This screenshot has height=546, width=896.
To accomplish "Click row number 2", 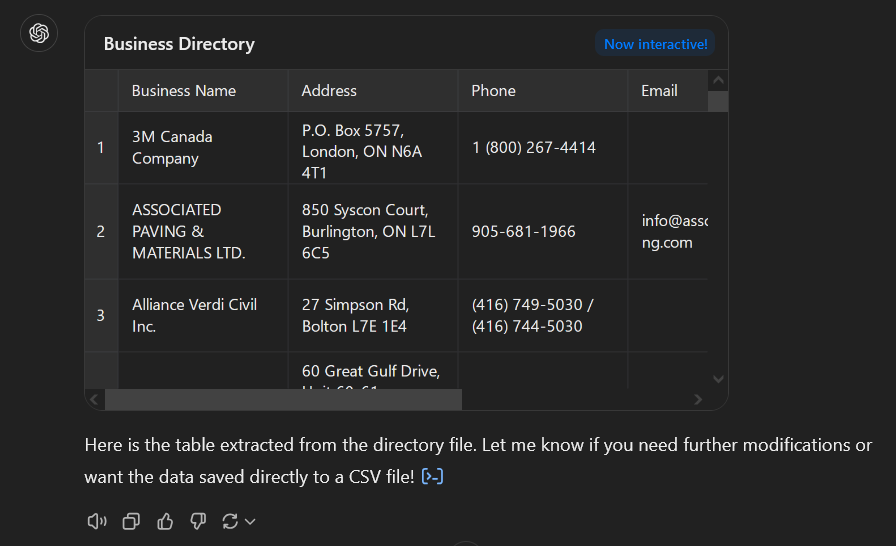I will 101,231.
